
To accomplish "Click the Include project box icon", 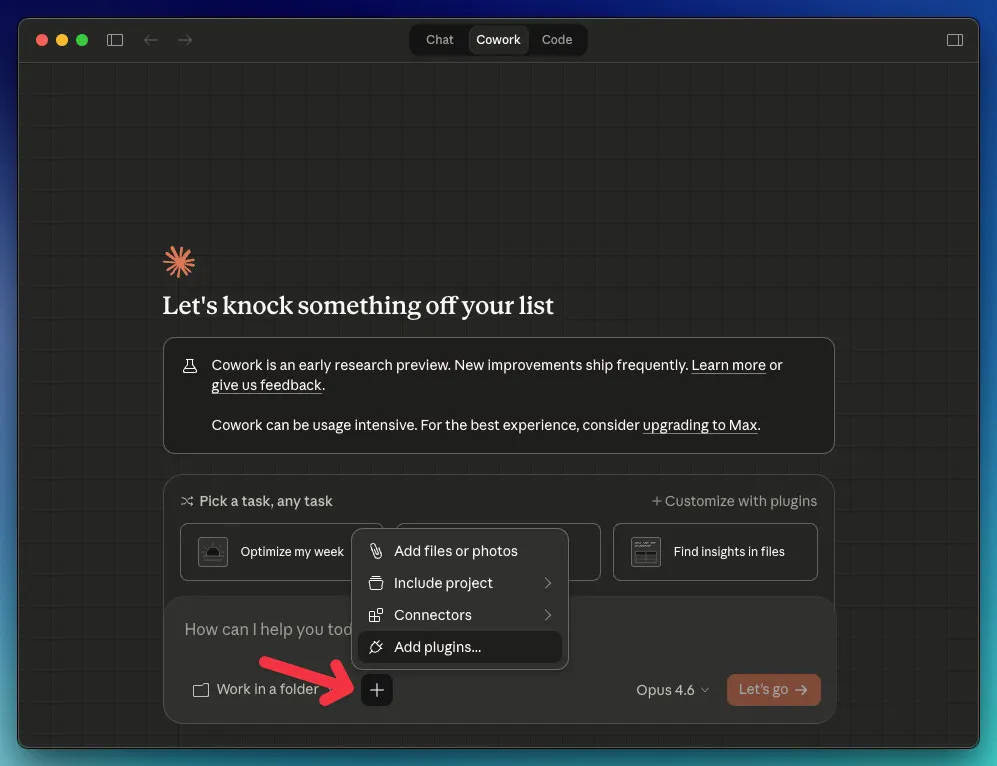I will [x=376, y=583].
